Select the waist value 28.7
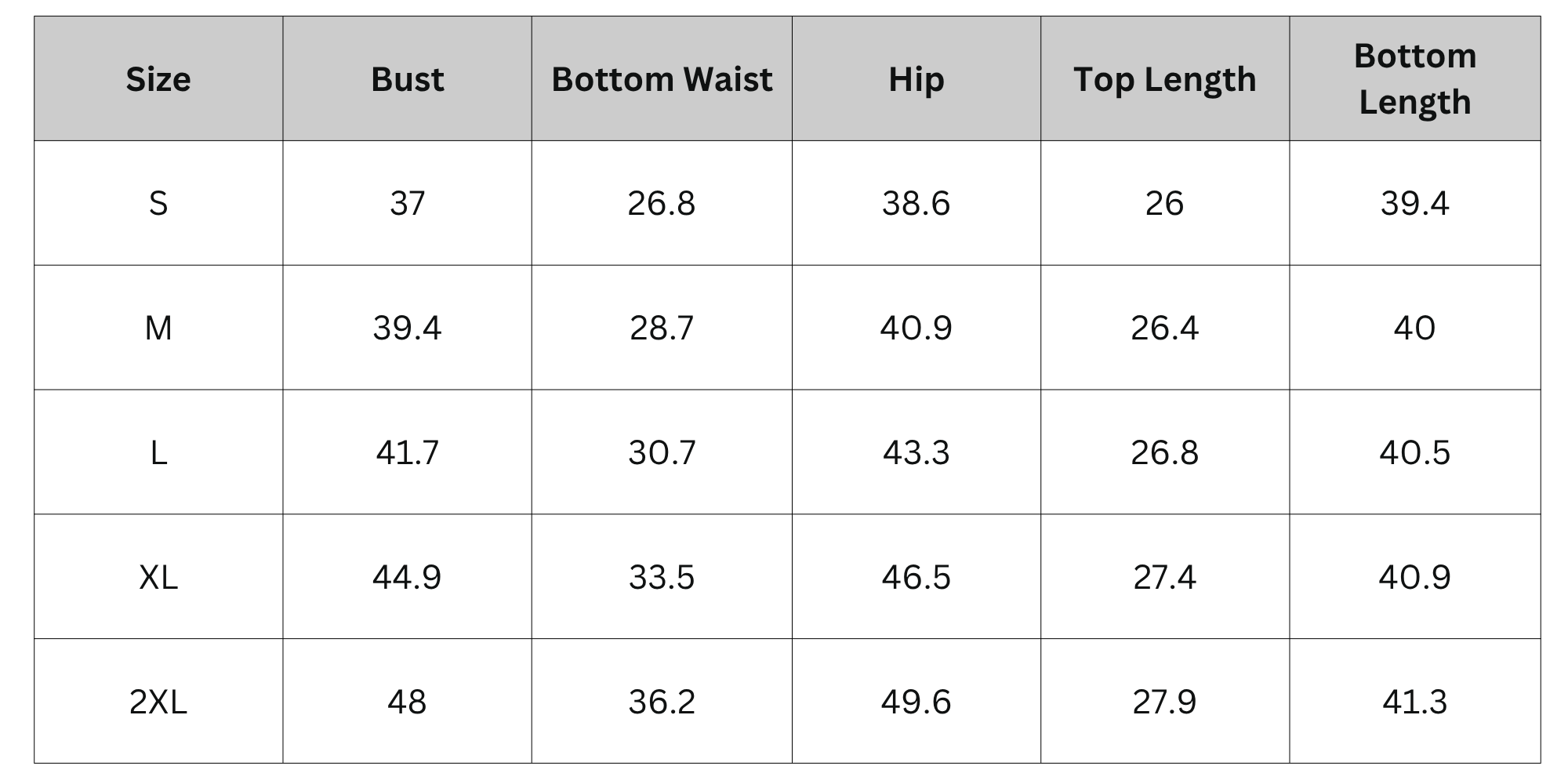Viewport: 1568px width, 784px height. 662,328
